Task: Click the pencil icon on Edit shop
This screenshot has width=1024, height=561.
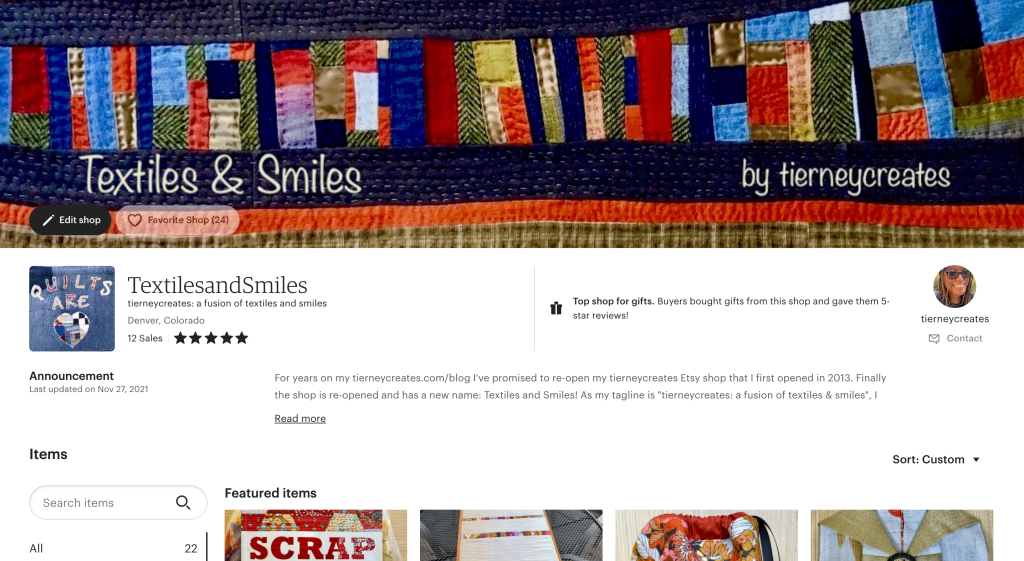Action: [x=48, y=220]
